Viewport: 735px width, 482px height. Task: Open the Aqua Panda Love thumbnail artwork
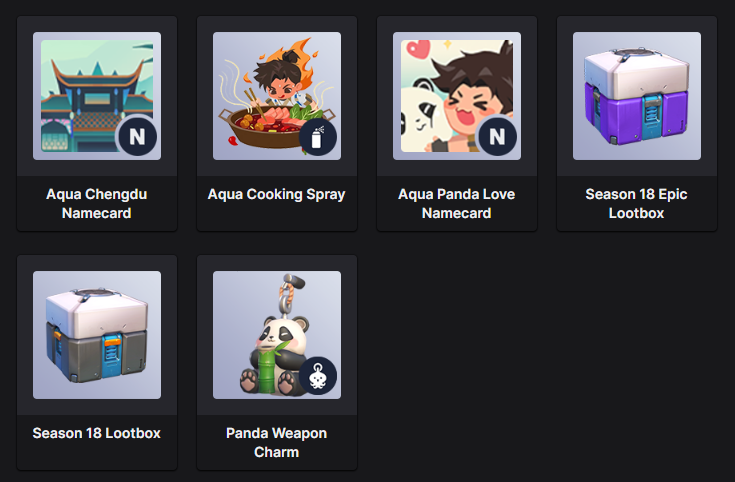(x=457, y=96)
